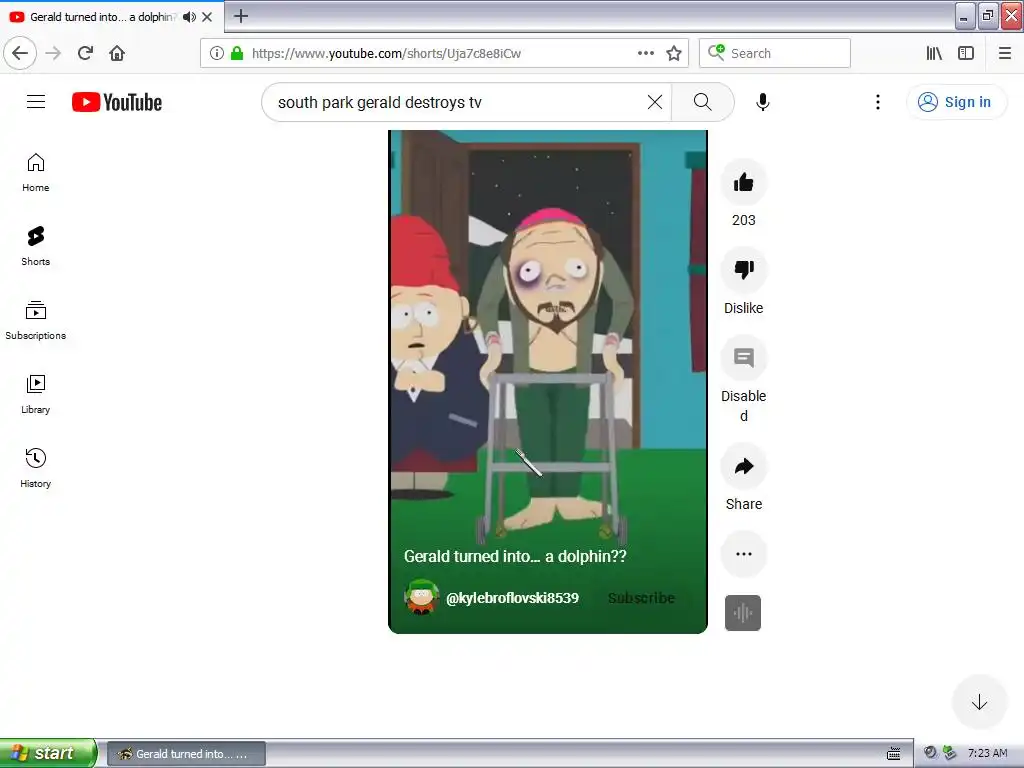Image resolution: width=1024 pixels, height=768 pixels.
Task: Open YouTube settings three-dot menu near Sign in
Action: pos(878,102)
